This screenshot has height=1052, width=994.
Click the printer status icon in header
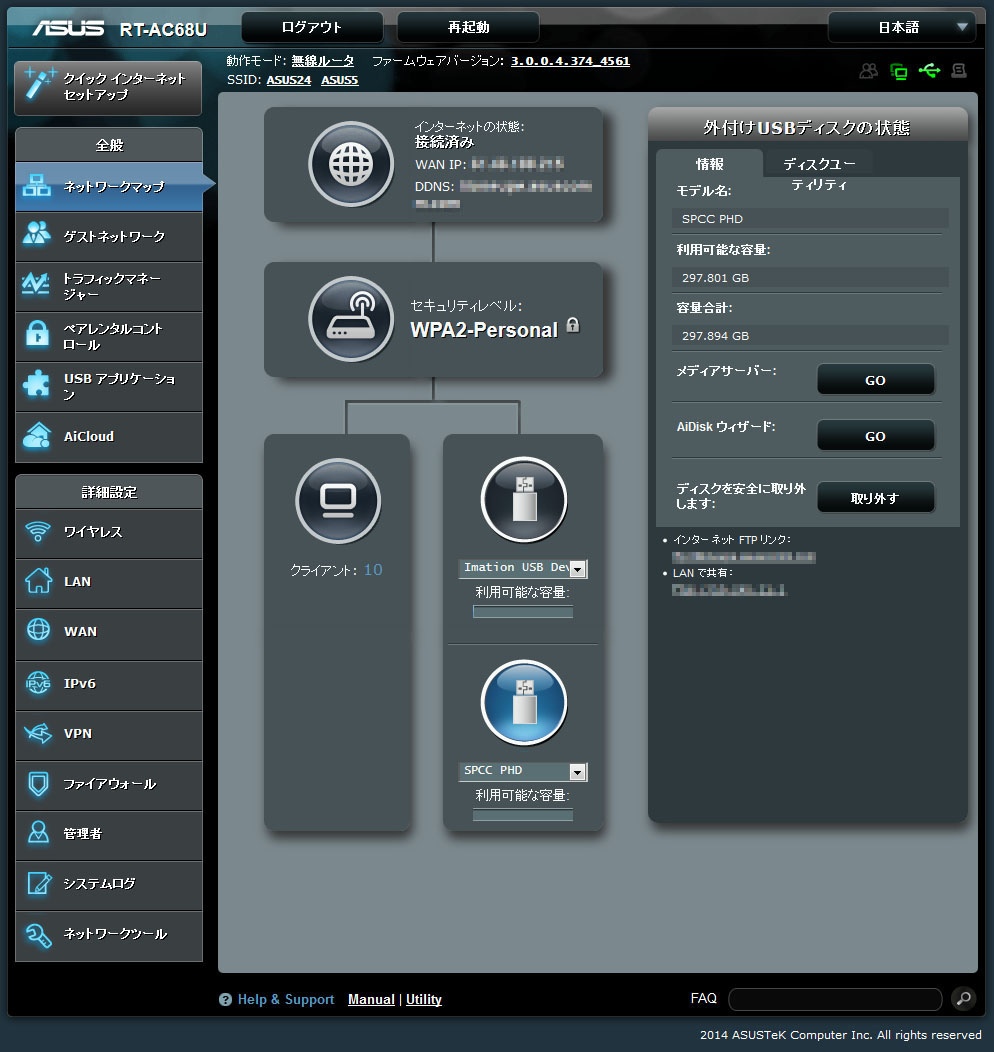[x=959, y=71]
